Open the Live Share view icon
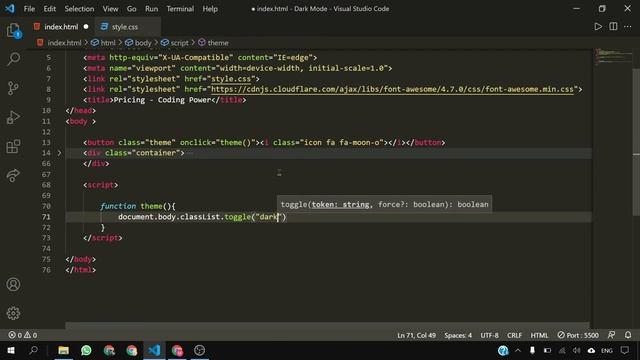 pos(13,176)
